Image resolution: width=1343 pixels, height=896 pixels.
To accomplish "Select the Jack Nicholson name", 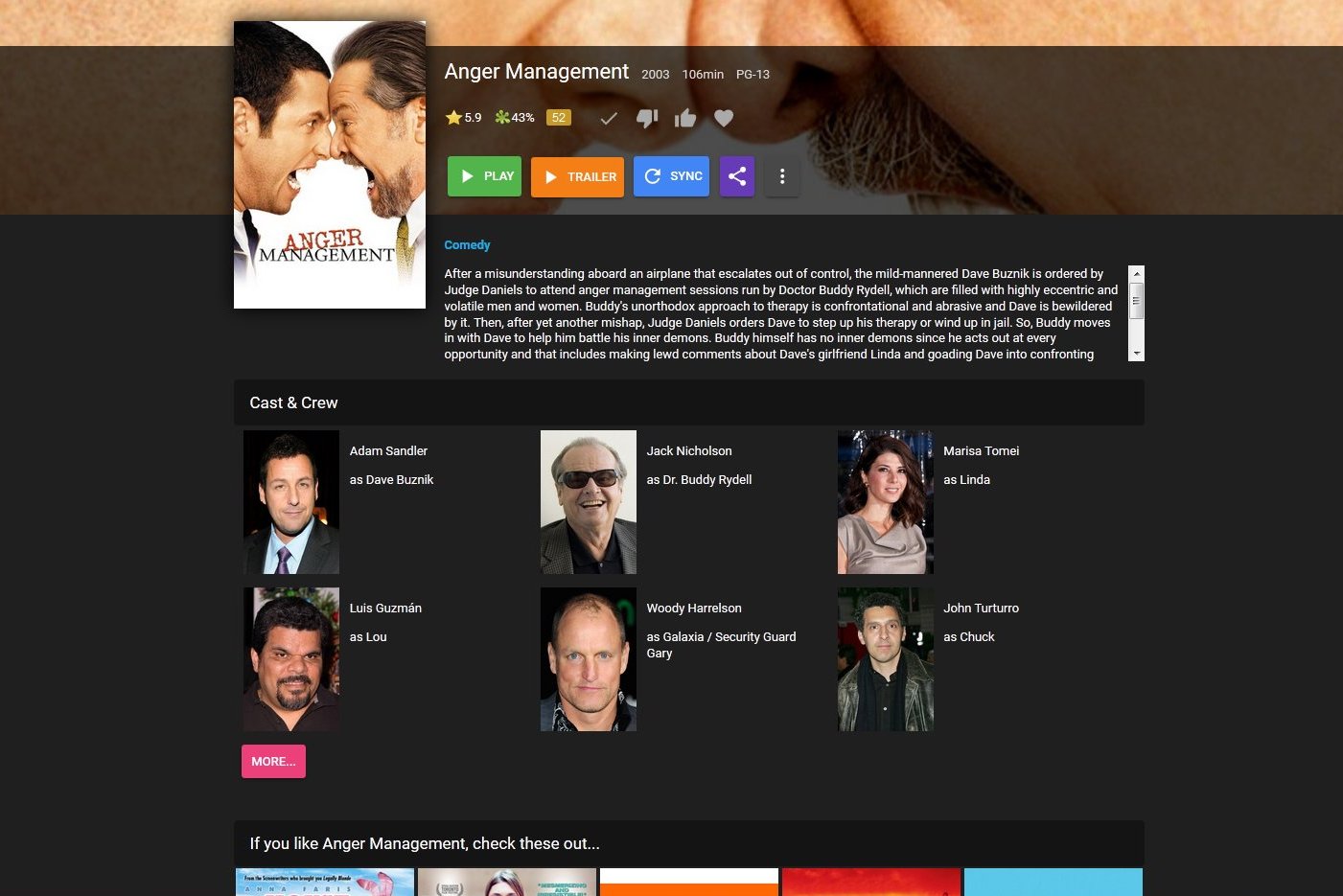I will click(689, 451).
